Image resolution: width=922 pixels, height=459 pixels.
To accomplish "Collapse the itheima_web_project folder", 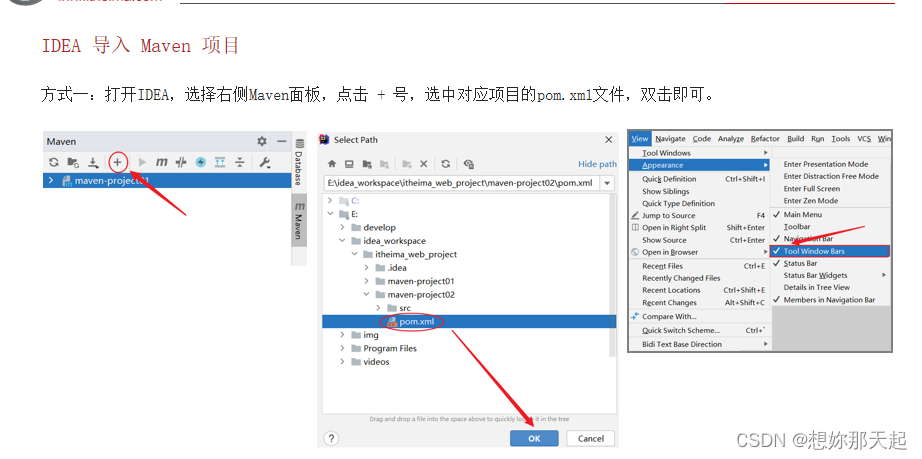I will pos(354,254).
